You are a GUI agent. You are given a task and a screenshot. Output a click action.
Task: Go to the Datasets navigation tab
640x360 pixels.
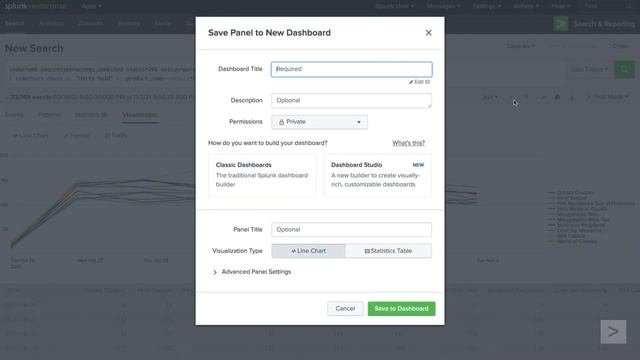91,23
